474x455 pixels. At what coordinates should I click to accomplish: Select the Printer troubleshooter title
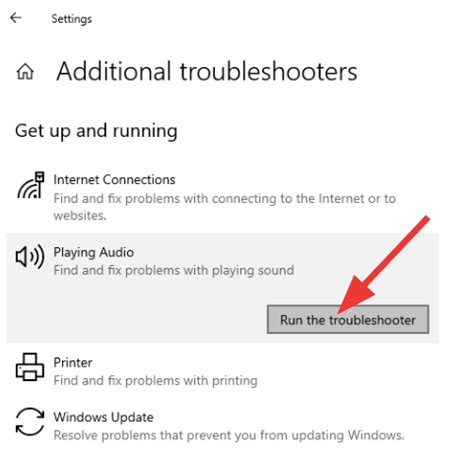pyautogui.click(x=73, y=363)
